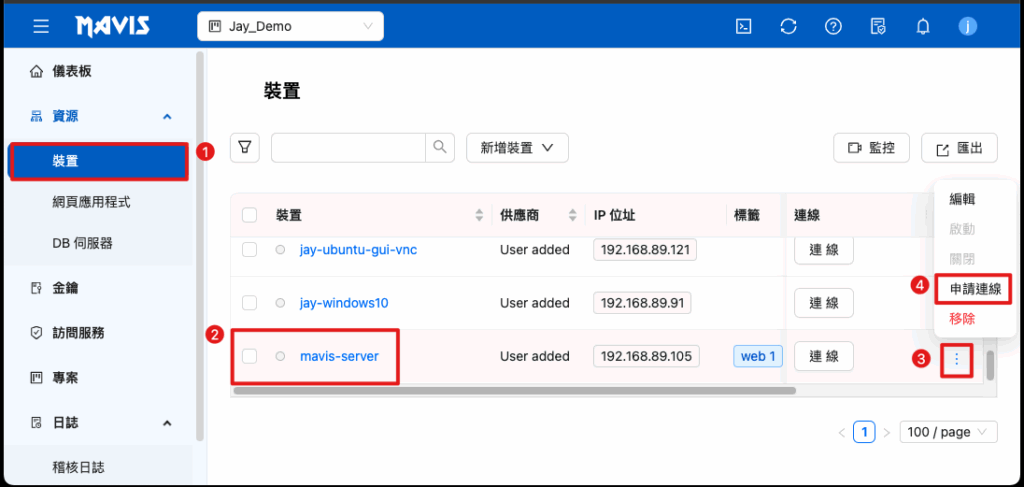Open the Jay_Demo project dropdown
Viewport: 1024px width, 487px height.
tap(290, 27)
